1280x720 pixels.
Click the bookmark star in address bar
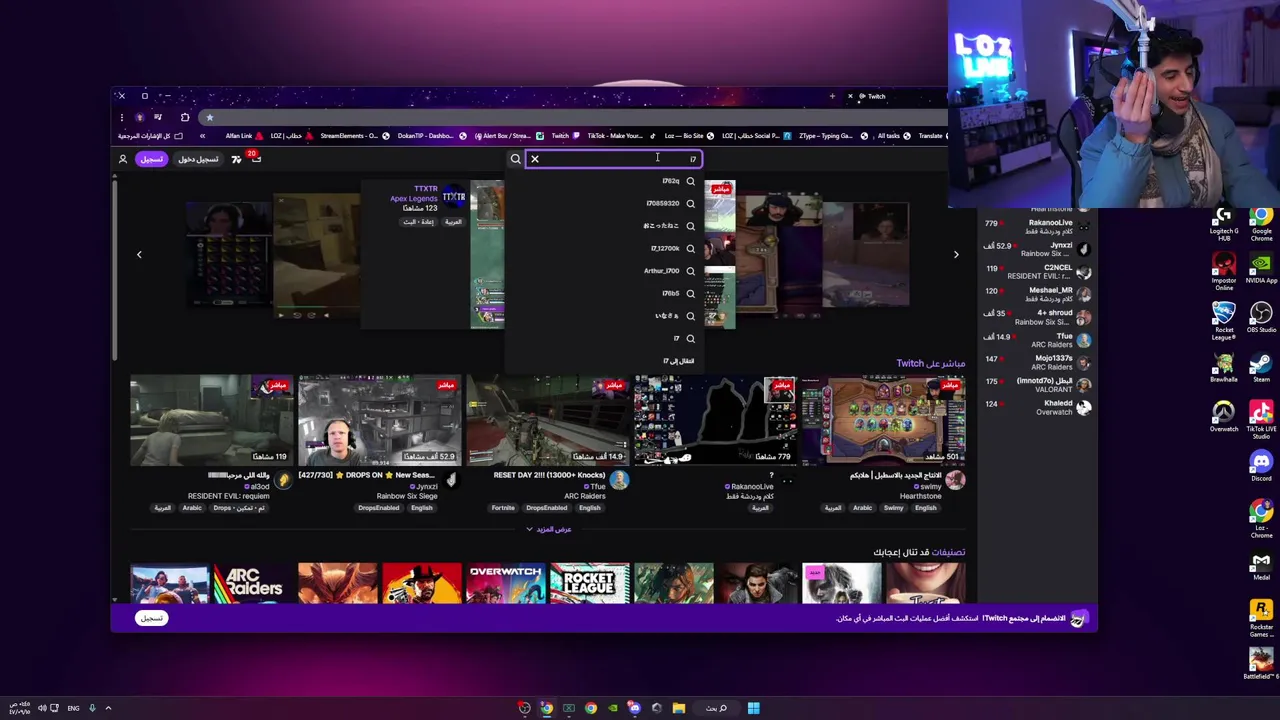(x=209, y=117)
